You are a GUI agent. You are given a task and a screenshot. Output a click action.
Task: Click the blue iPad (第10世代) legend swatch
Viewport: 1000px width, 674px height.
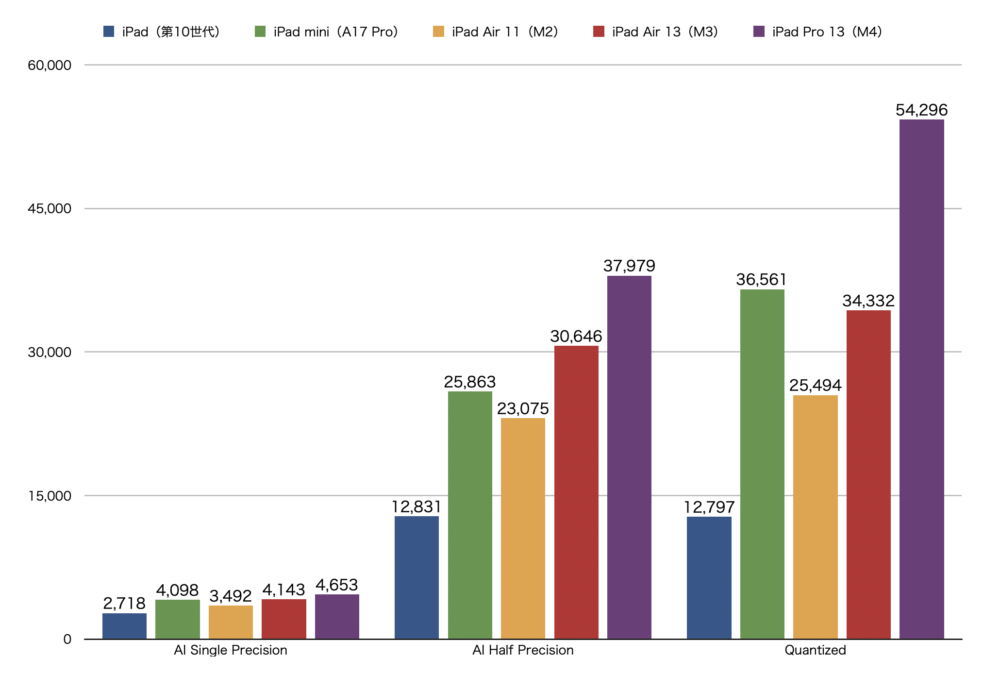click(108, 32)
